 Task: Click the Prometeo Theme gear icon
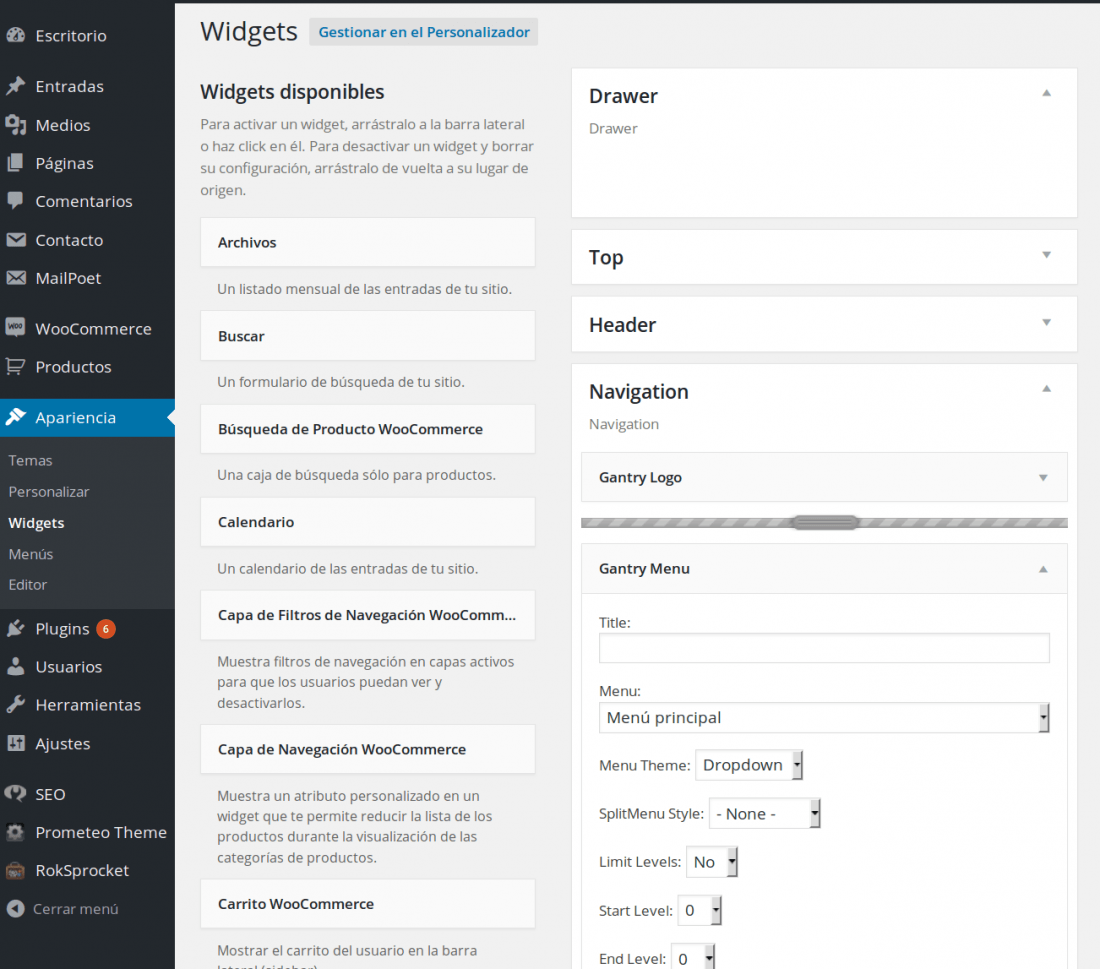[x=15, y=832]
